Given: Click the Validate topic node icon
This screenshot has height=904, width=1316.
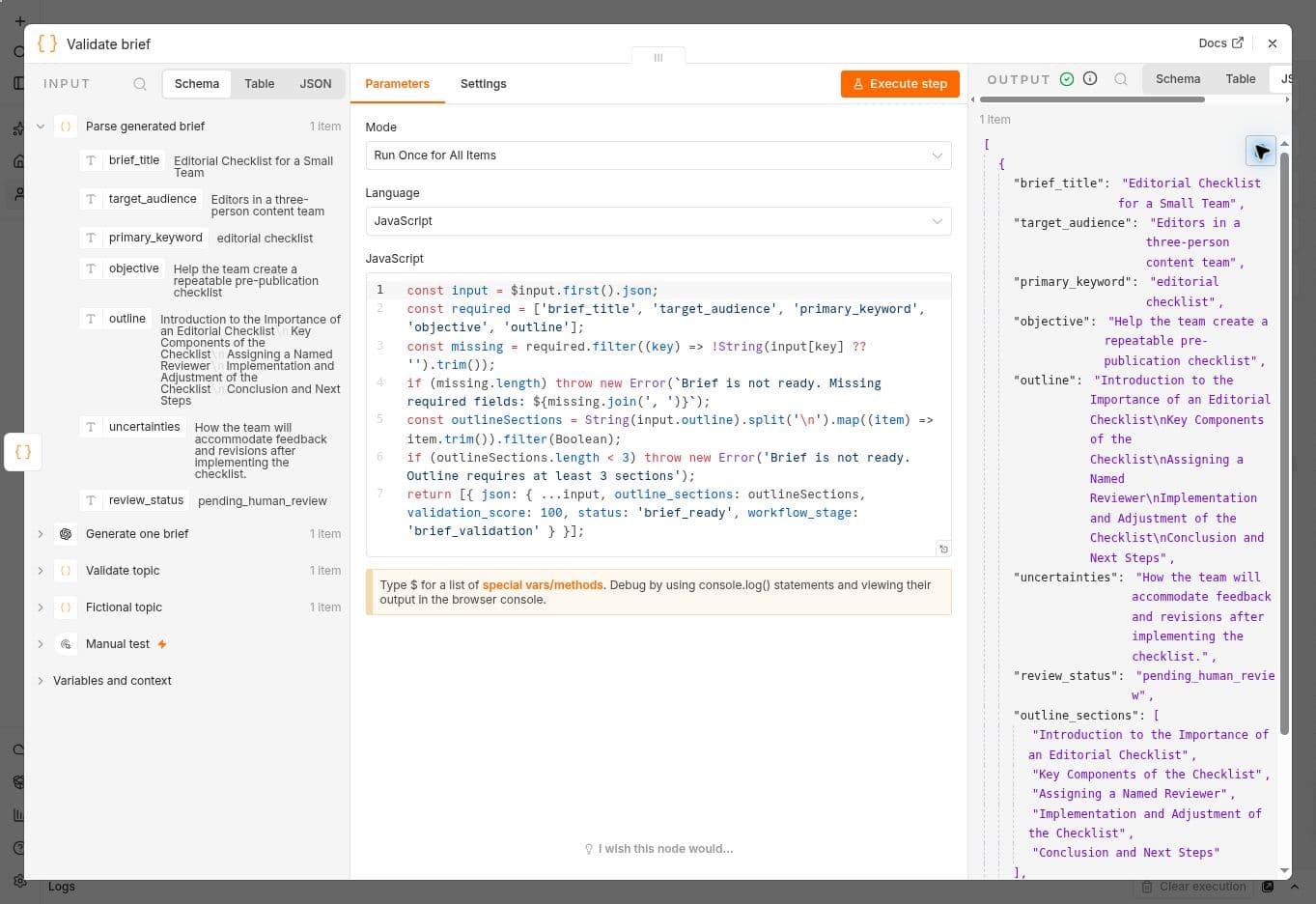Looking at the screenshot, I should (66, 571).
